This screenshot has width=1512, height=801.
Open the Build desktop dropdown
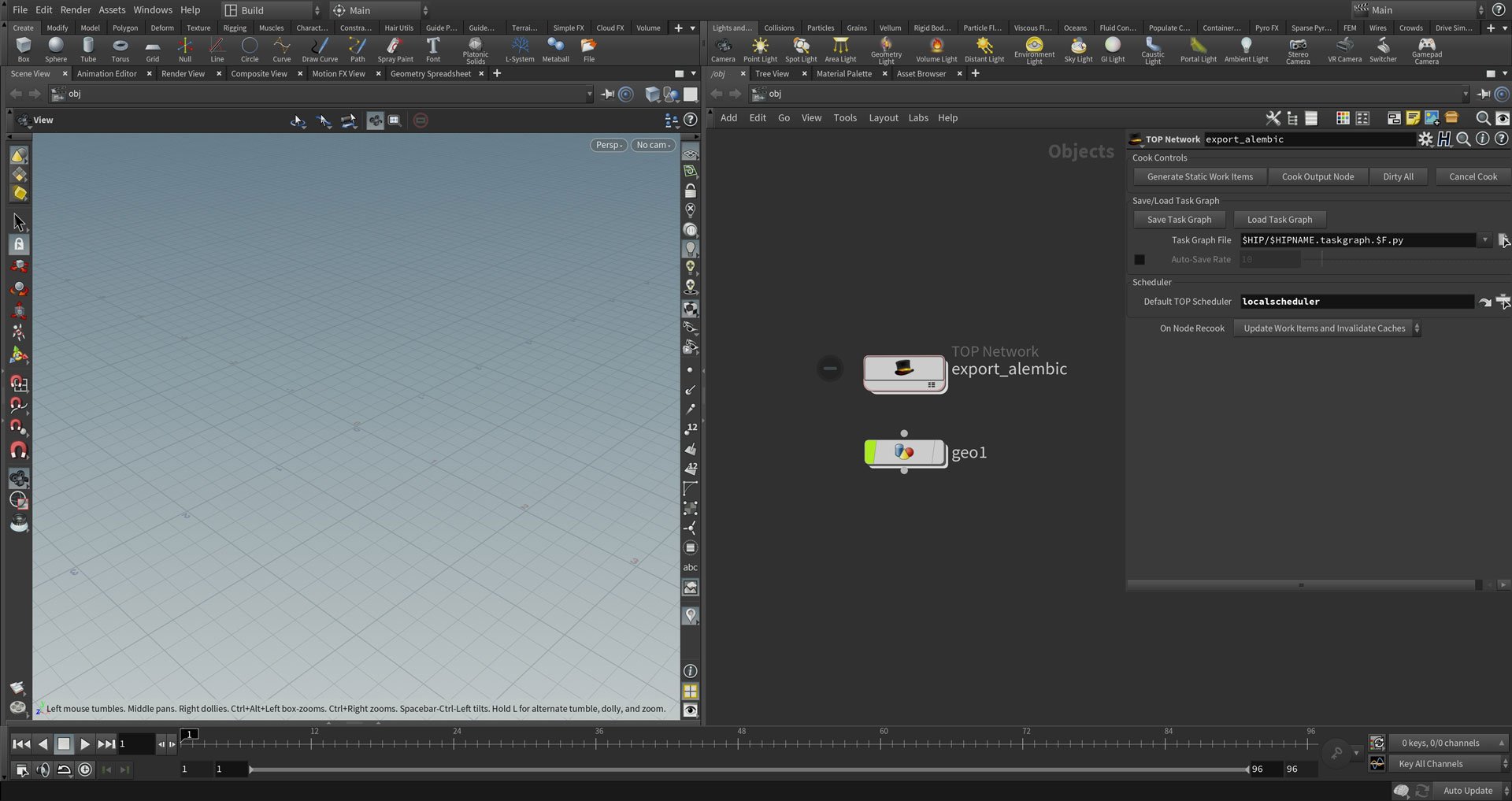coord(271,10)
